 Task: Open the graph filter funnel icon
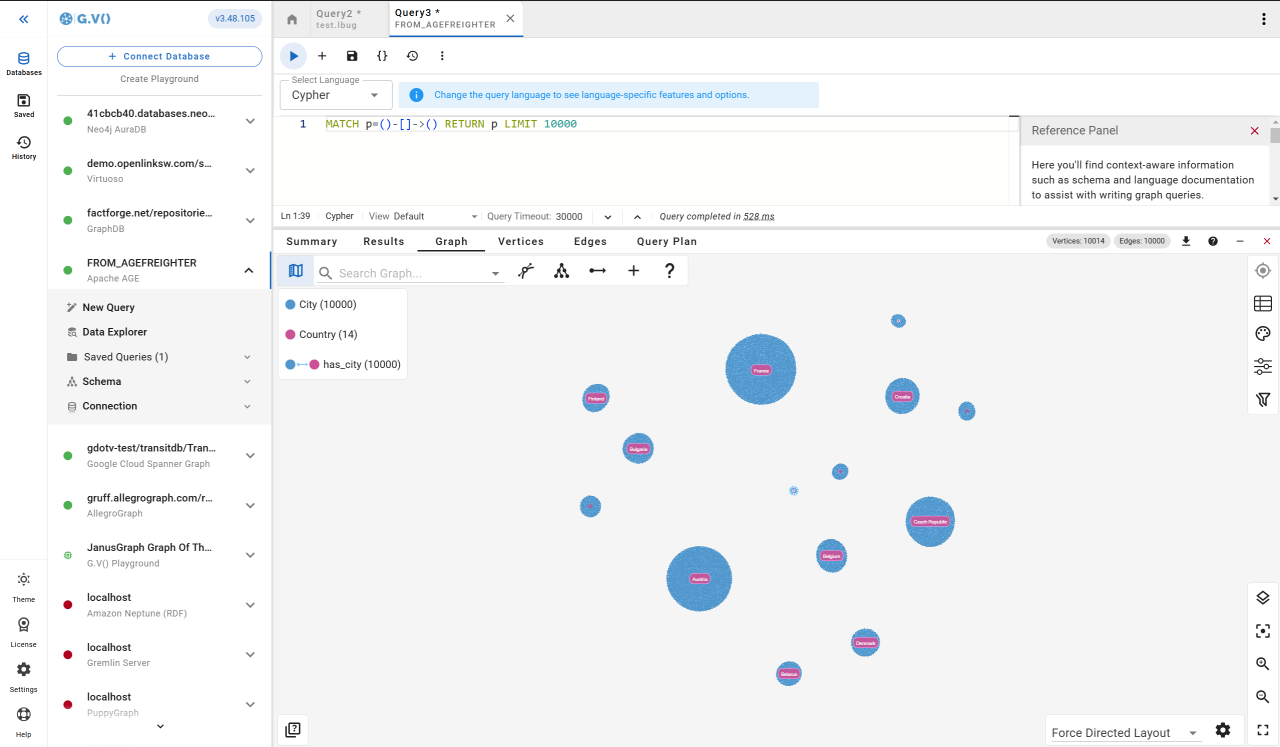tap(1263, 400)
